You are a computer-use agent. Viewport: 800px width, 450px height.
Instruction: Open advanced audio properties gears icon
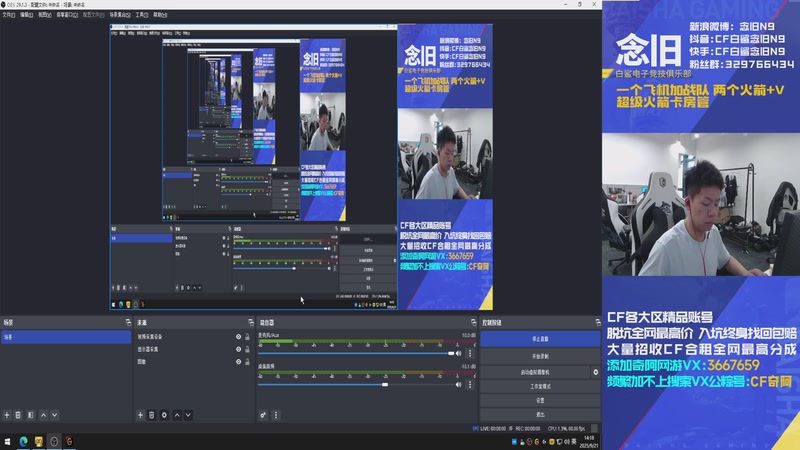(263, 415)
